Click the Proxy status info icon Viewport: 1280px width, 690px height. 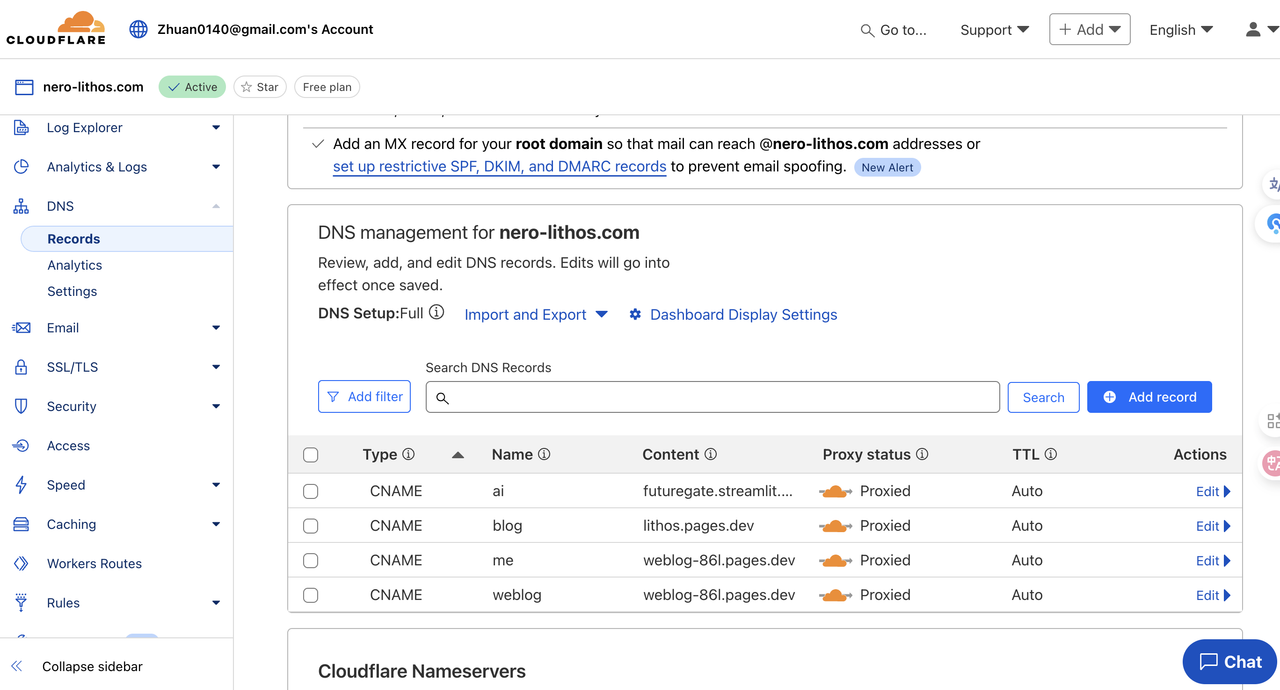922,454
